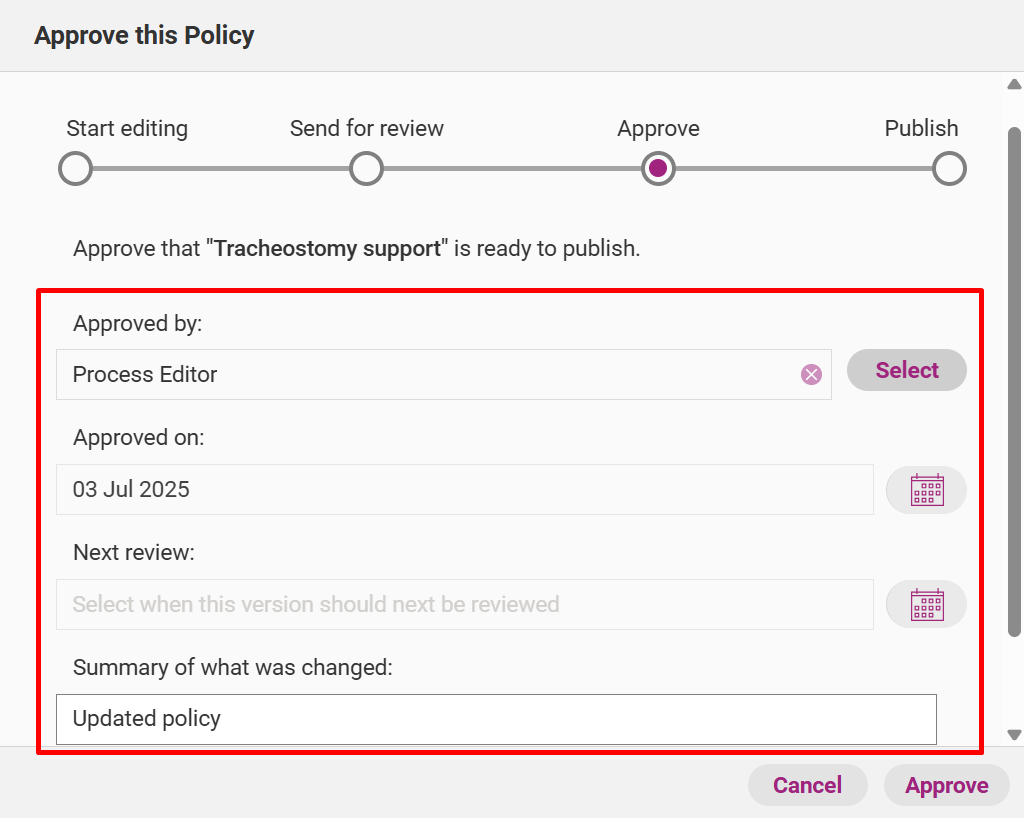Click the Select approver button
The height and width of the screenshot is (818, 1024).
(x=907, y=370)
